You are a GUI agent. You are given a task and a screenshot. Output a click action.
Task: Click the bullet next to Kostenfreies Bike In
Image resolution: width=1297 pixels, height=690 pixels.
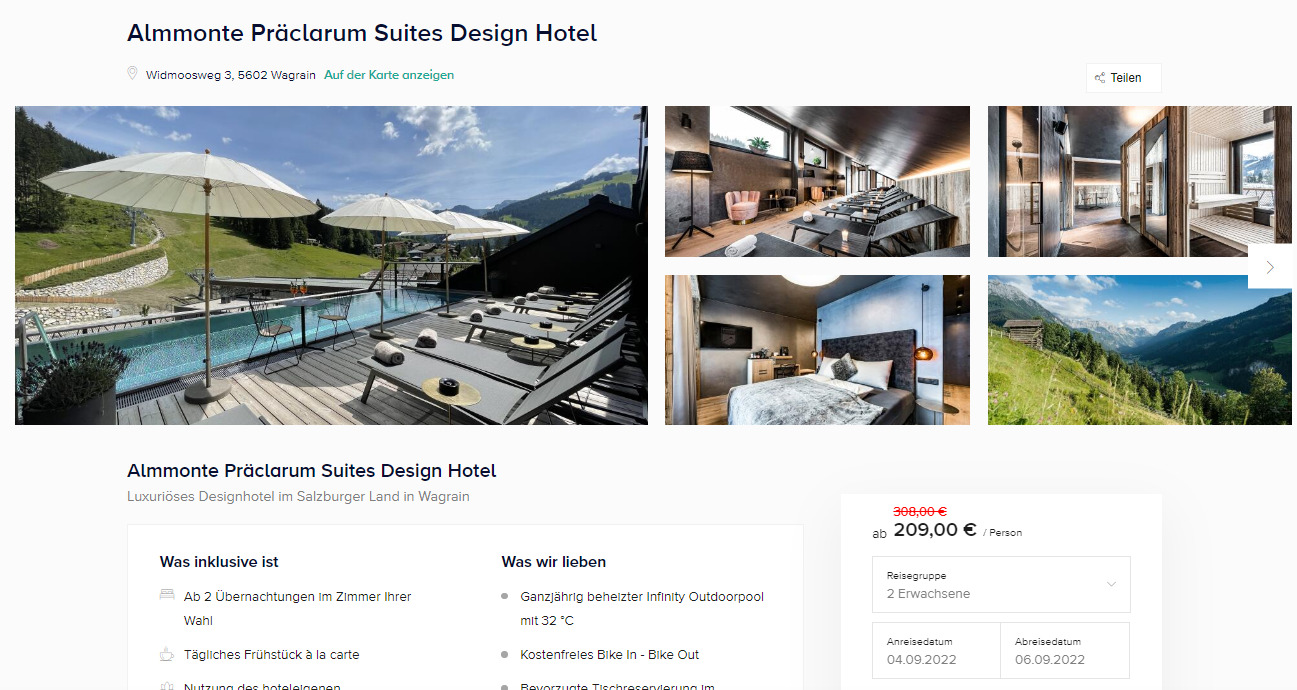coord(505,655)
